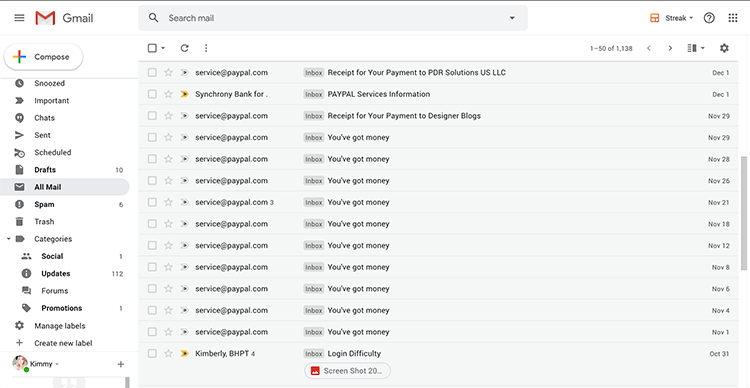
Task: Go to newer messages arrow
Action: [649, 48]
